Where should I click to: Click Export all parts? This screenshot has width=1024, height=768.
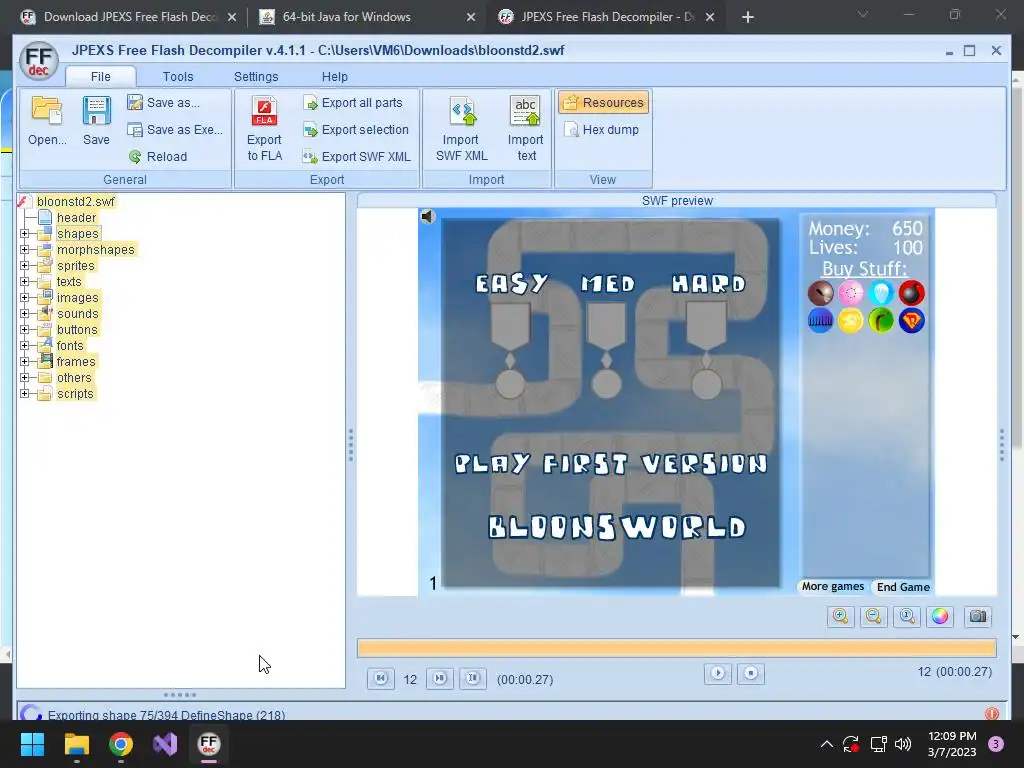[x=353, y=103]
